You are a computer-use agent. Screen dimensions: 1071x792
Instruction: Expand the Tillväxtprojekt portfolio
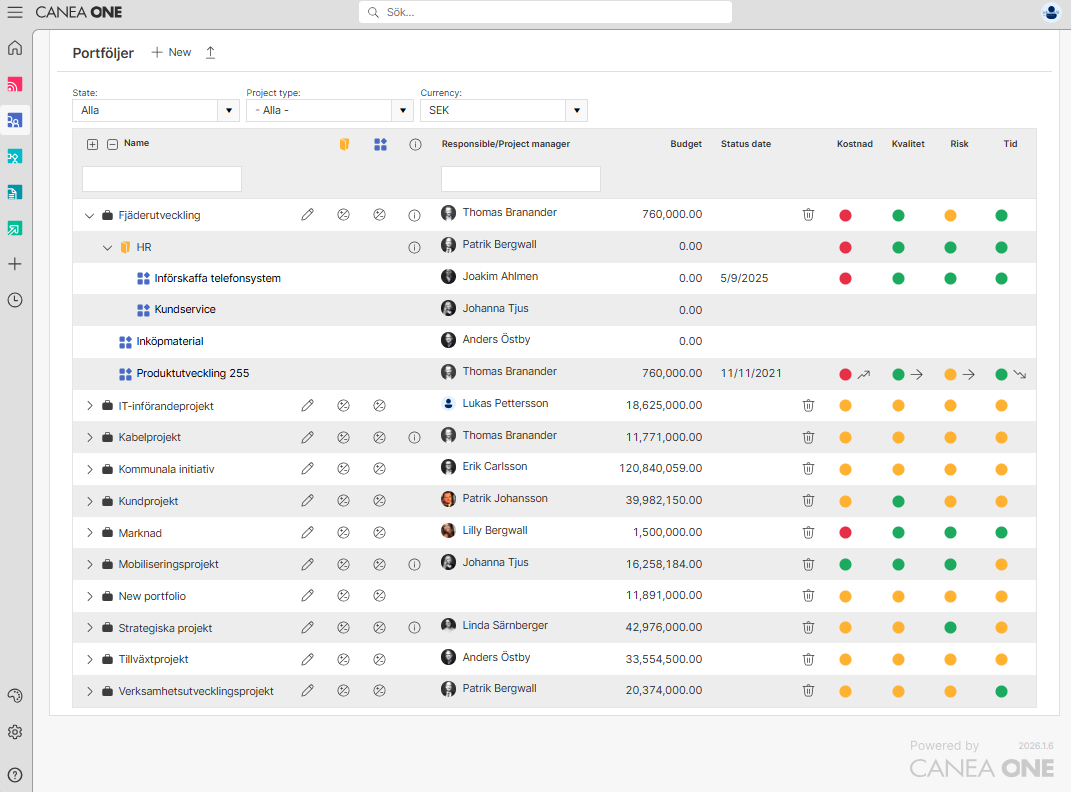coord(89,660)
